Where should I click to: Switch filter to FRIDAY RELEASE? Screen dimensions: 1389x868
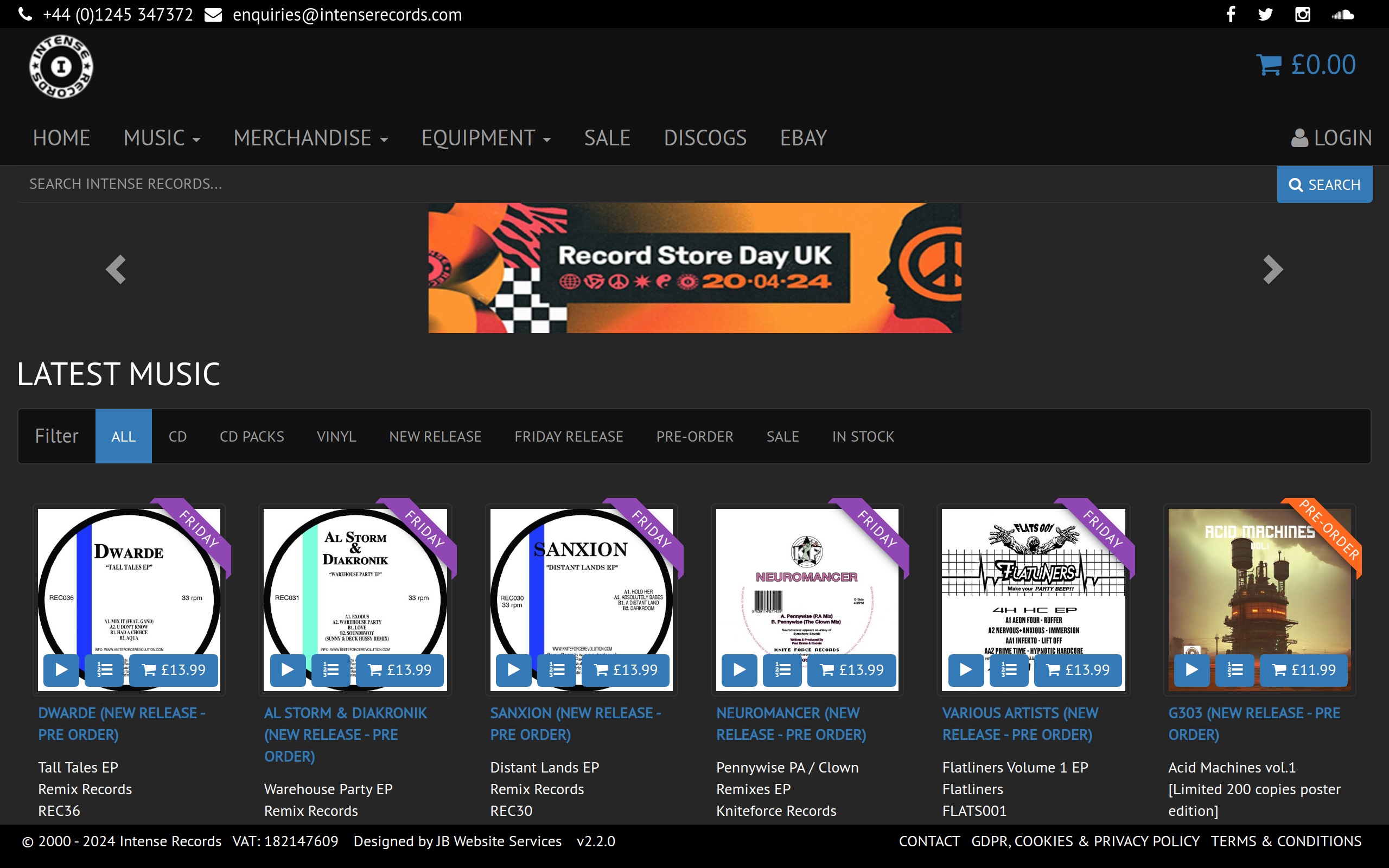coord(569,436)
